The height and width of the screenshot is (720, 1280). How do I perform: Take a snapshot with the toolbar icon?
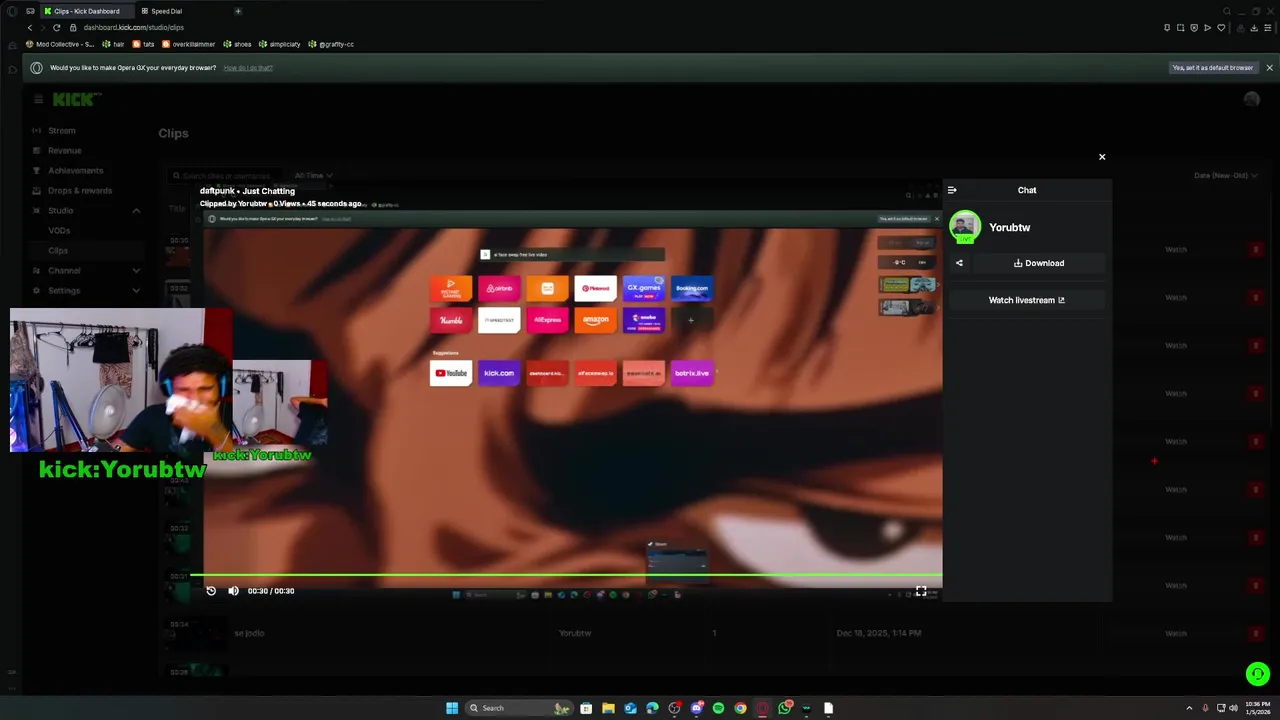tap(1181, 28)
